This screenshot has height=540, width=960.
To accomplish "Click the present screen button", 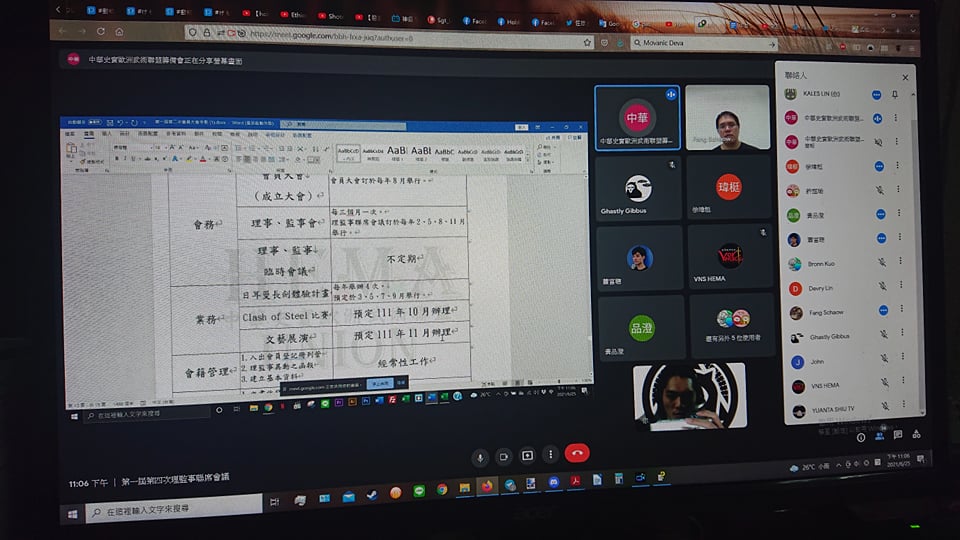I will [x=527, y=456].
